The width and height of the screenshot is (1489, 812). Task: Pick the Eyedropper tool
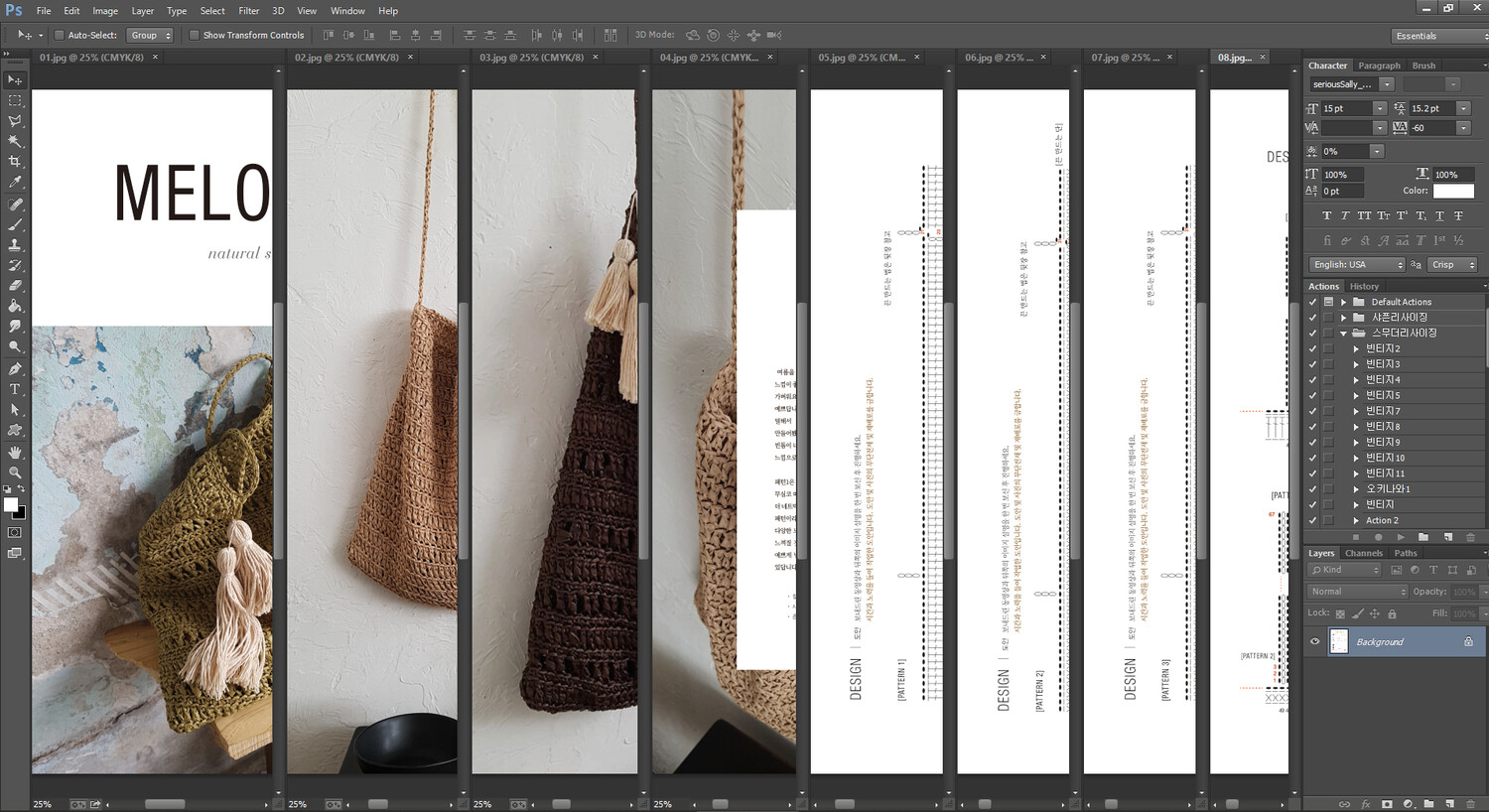pyautogui.click(x=15, y=183)
